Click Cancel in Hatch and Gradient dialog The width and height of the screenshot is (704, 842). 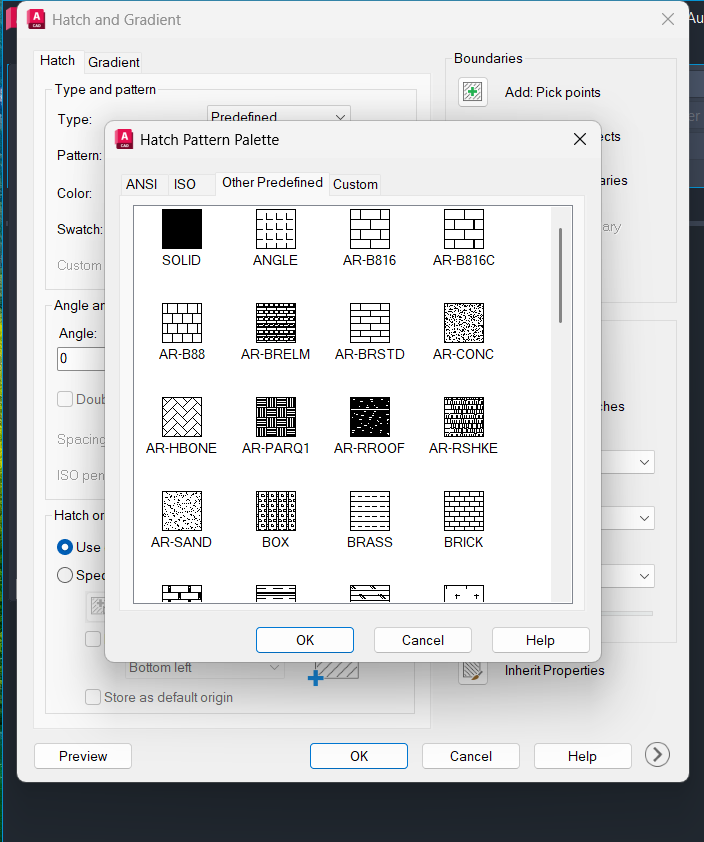click(x=471, y=756)
